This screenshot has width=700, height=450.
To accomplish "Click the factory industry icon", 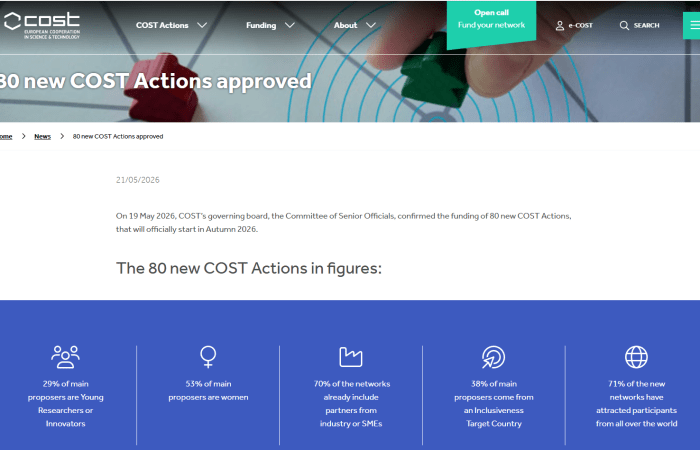I will coord(351,357).
